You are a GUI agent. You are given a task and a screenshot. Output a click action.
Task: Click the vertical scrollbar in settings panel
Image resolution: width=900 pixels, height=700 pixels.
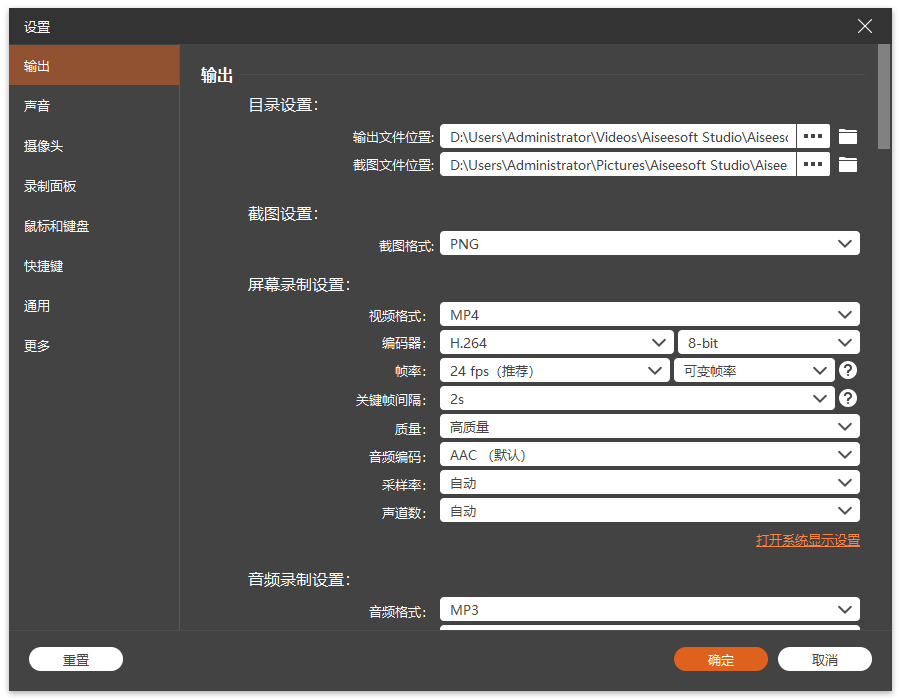tap(884, 95)
